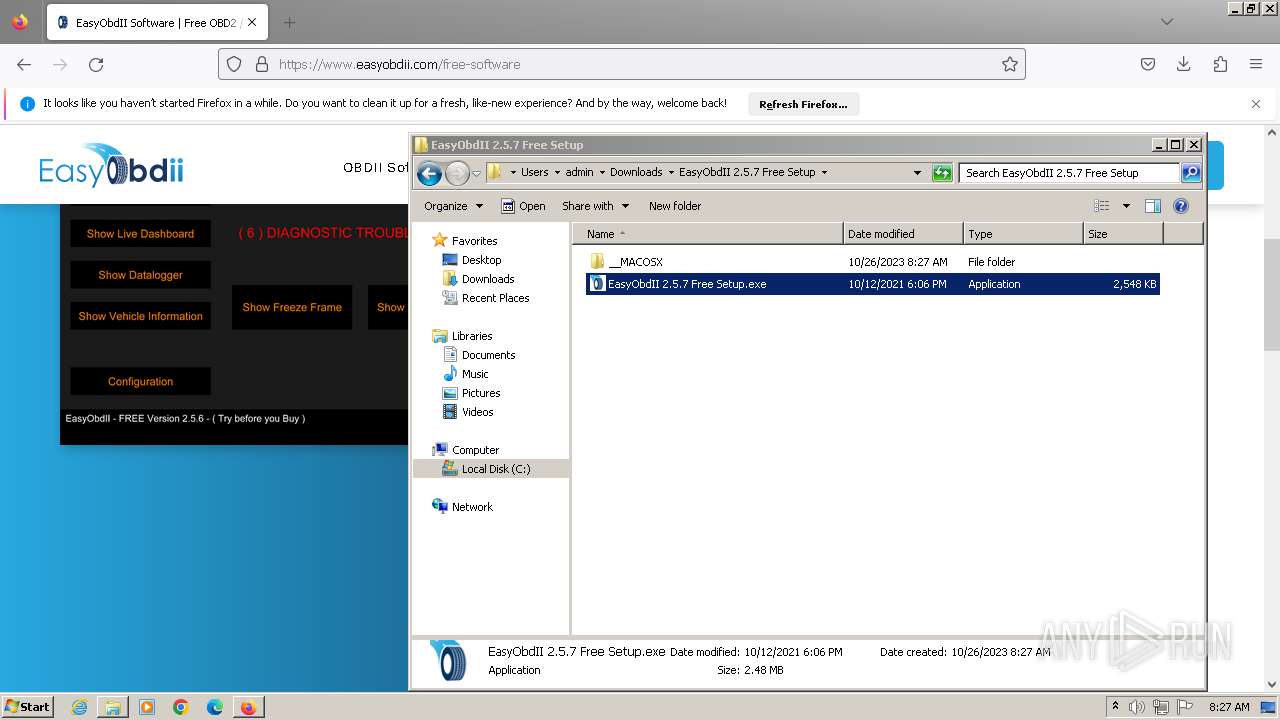Bookmark this page with star icon
1280x720 pixels.
(x=1010, y=64)
